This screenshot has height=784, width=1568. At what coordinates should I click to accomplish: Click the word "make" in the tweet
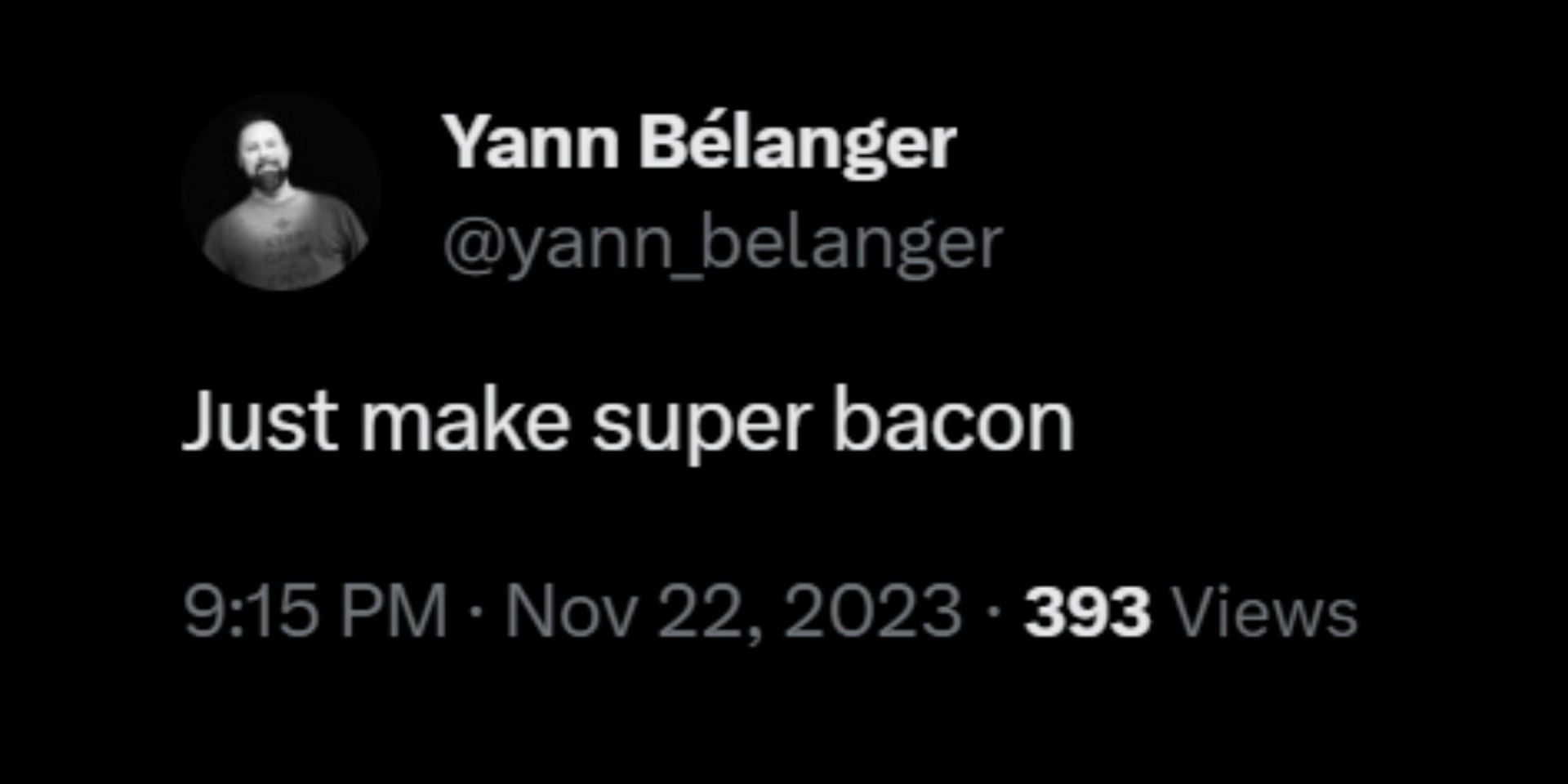465,421
